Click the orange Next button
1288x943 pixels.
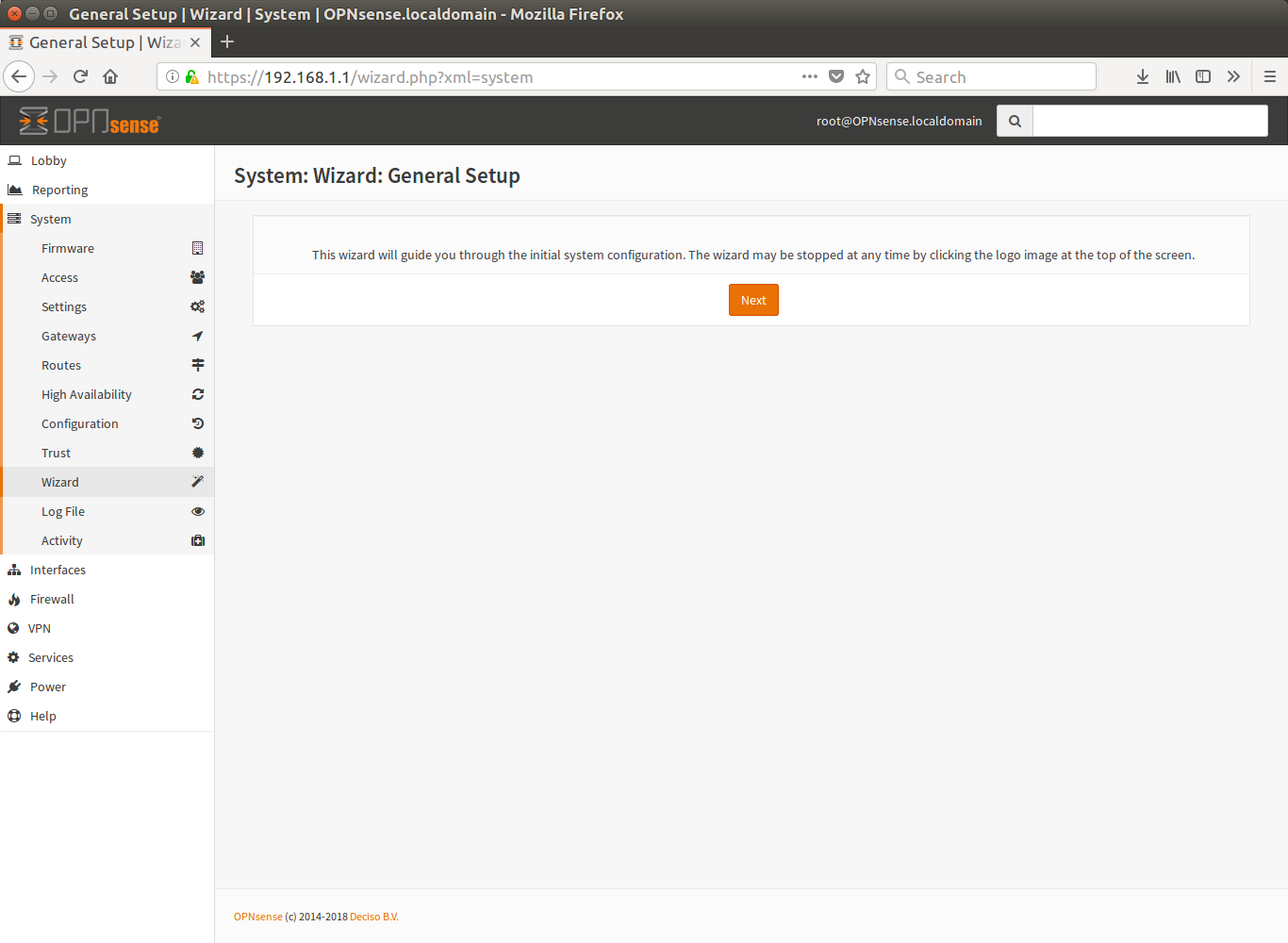click(753, 300)
